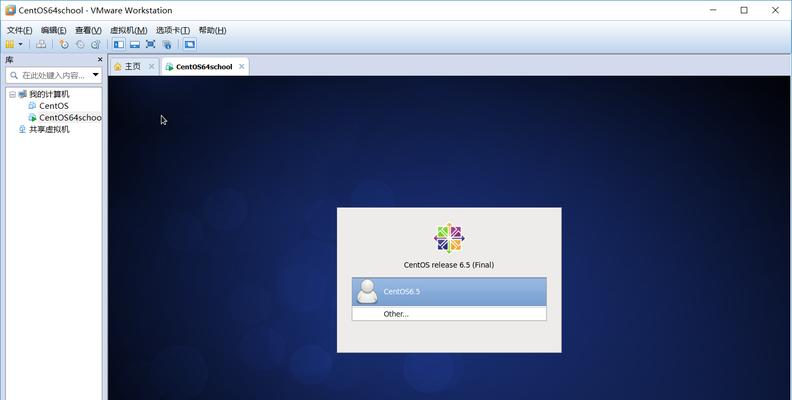The image size is (792, 400).
Task: Click the Unity mode toolbar icon
Action: tap(167, 44)
